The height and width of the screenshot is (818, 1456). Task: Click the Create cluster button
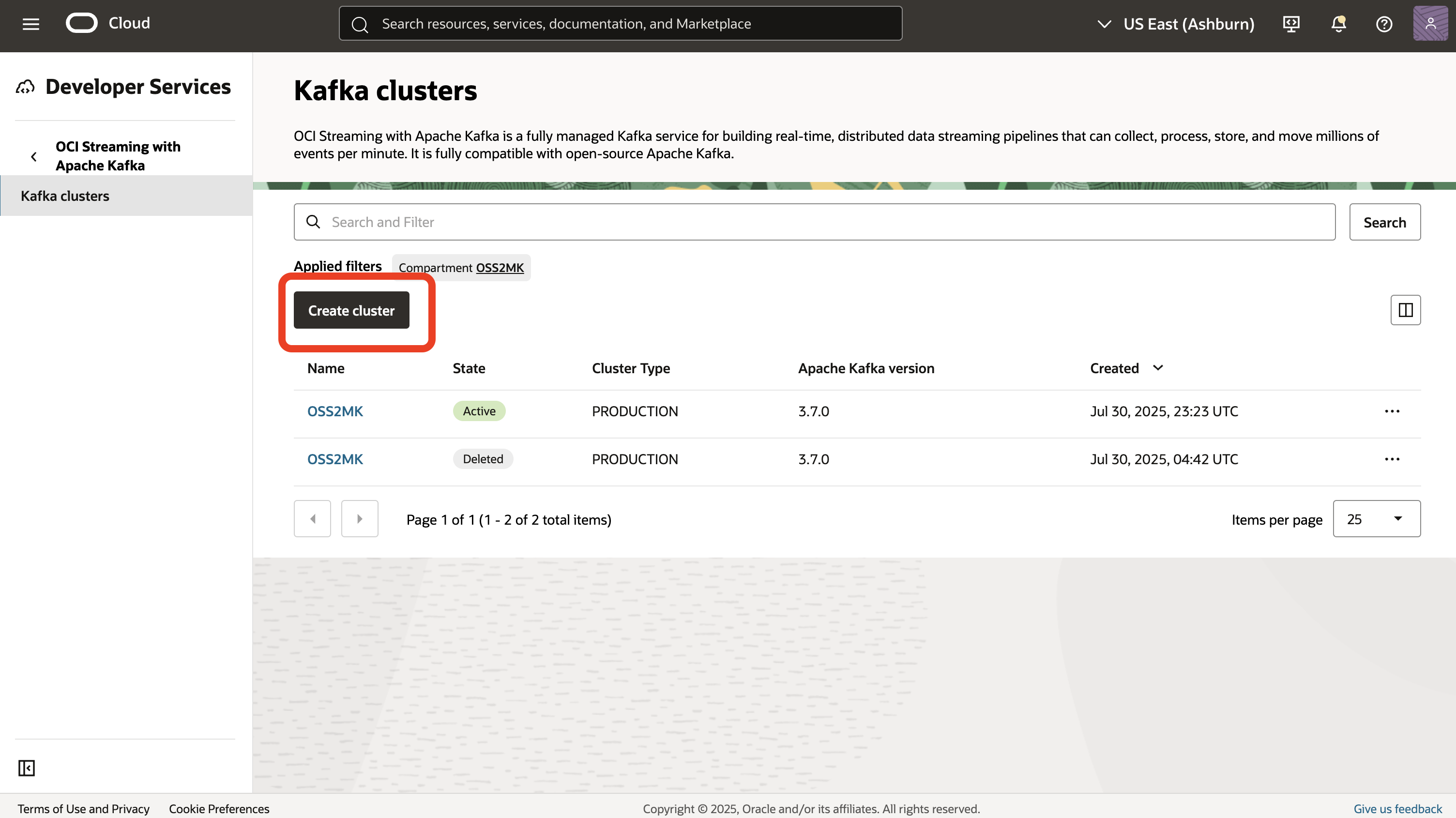tap(350, 310)
